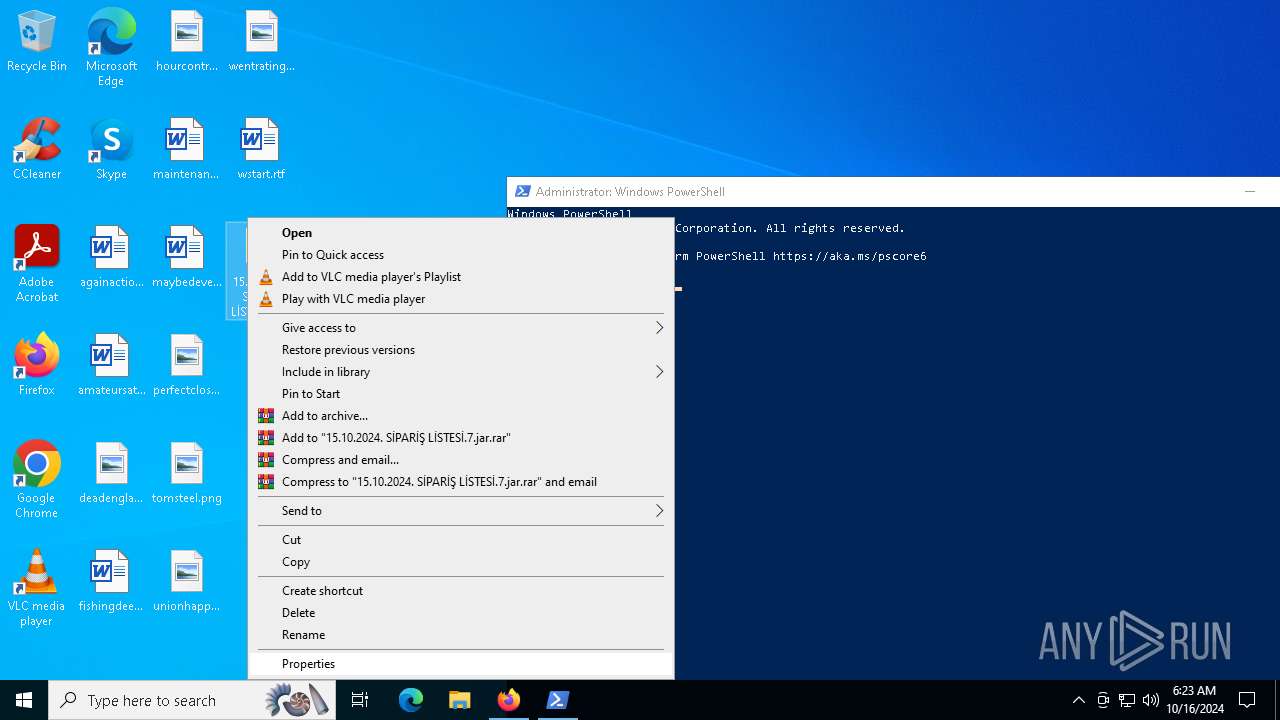Select the VLC media player desktop shortcut

click(37, 588)
